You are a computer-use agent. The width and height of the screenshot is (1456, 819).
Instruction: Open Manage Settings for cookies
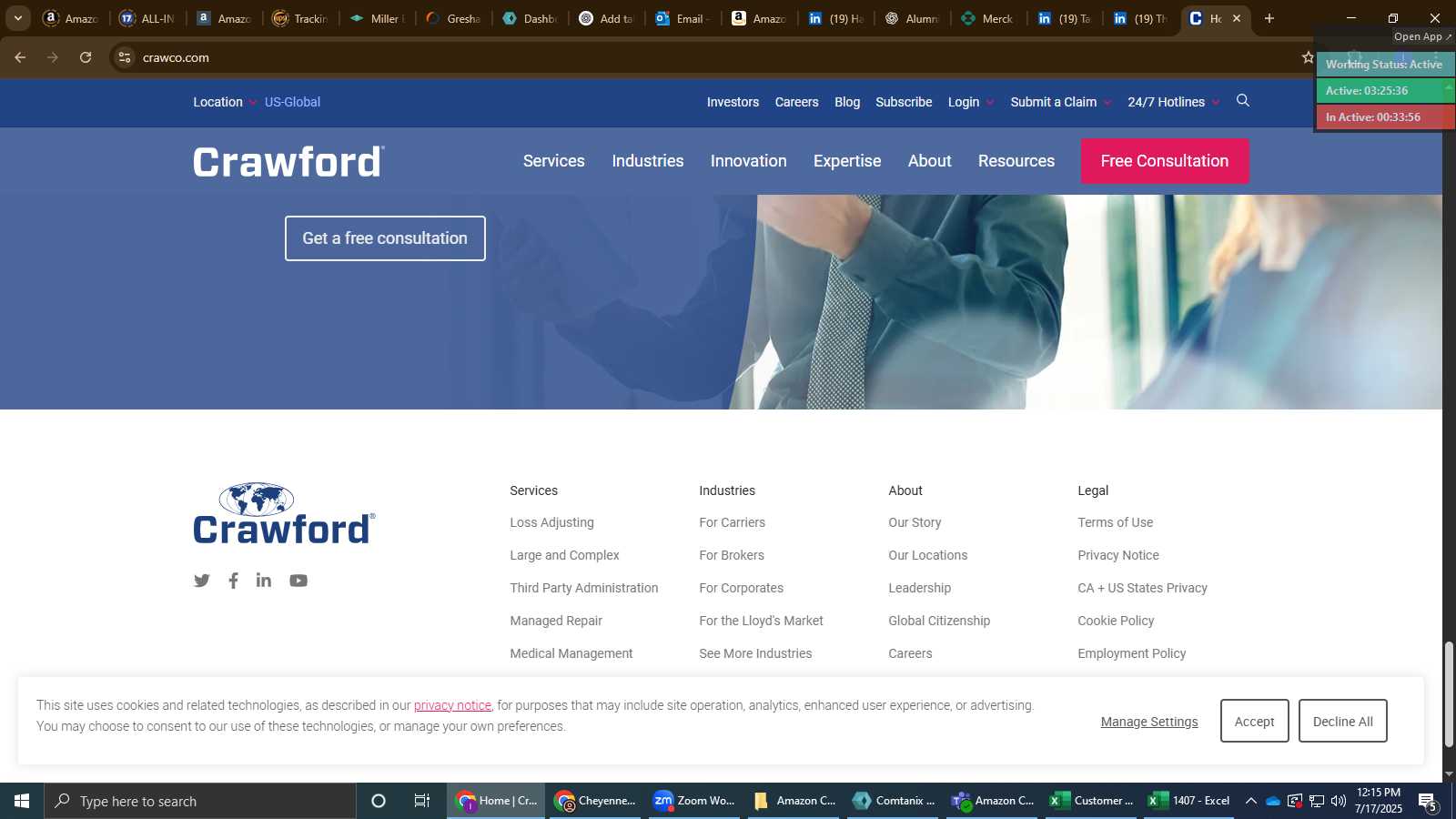pos(1149,722)
